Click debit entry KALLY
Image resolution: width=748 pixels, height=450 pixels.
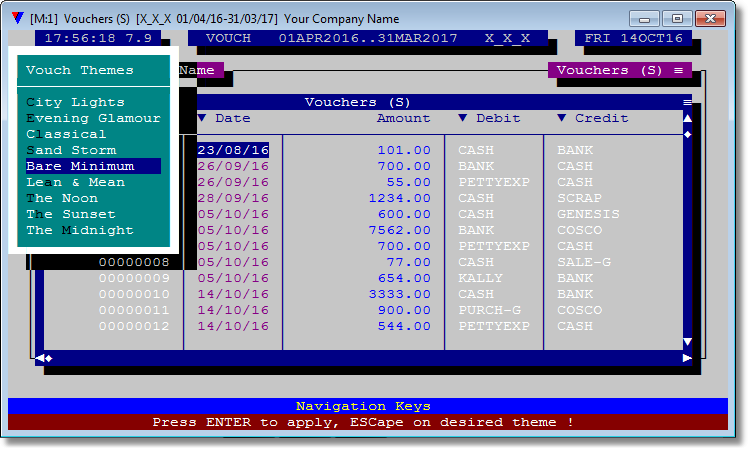point(480,278)
